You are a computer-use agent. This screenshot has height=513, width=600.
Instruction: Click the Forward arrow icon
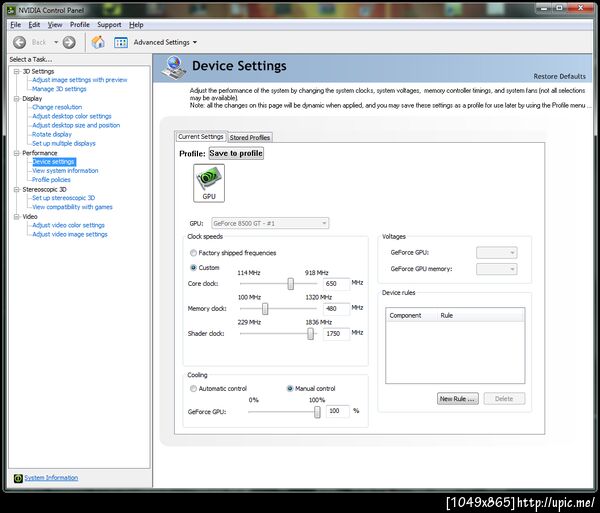coord(69,42)
